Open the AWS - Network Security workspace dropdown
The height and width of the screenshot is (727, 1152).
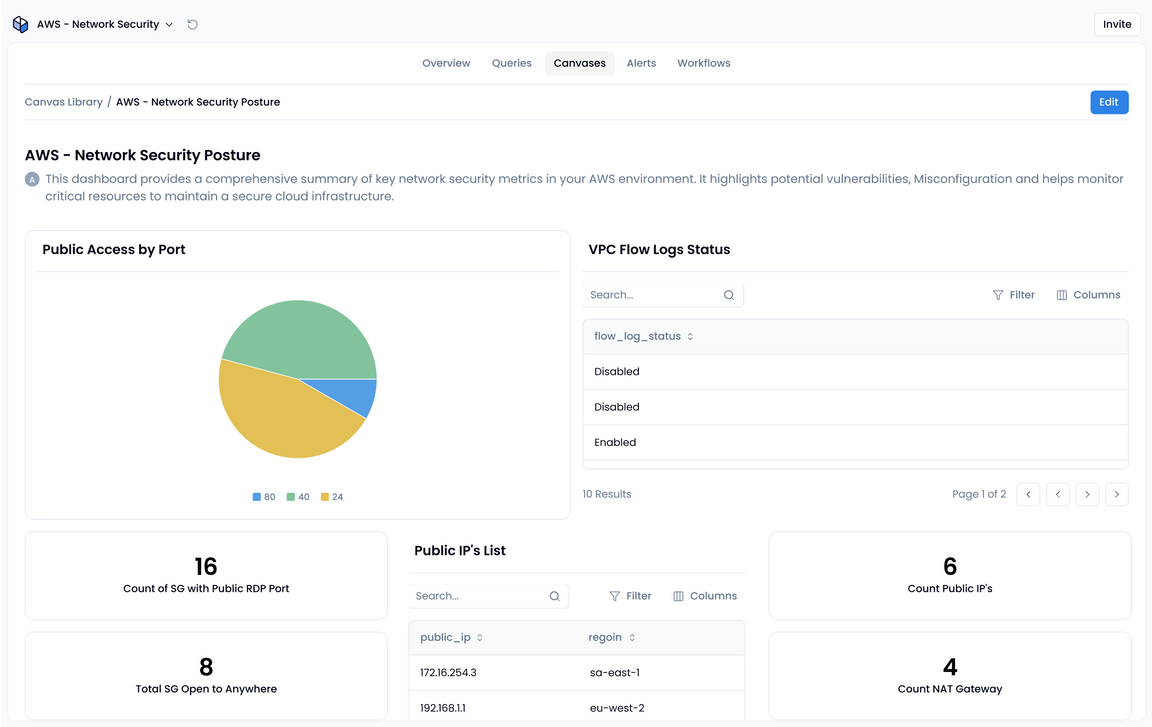[x=105, y=24]
